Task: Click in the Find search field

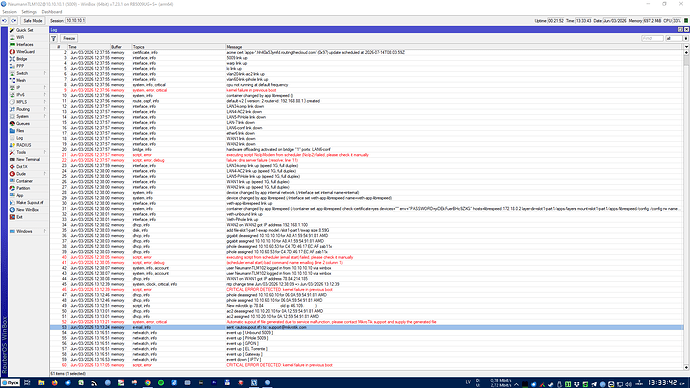Action: (x=652, y=39)
